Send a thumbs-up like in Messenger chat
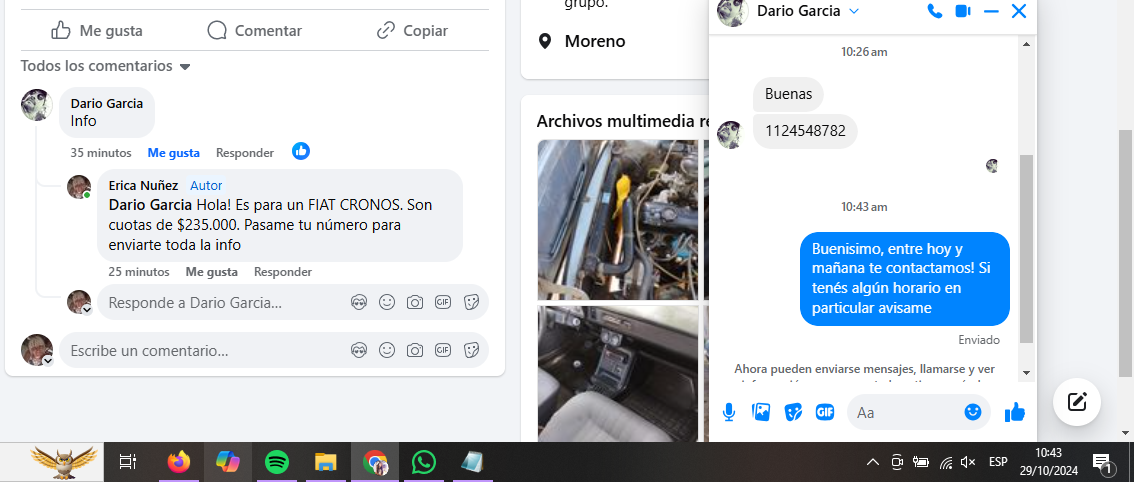The image size is (1134, 482). [x=1014, y=412]
